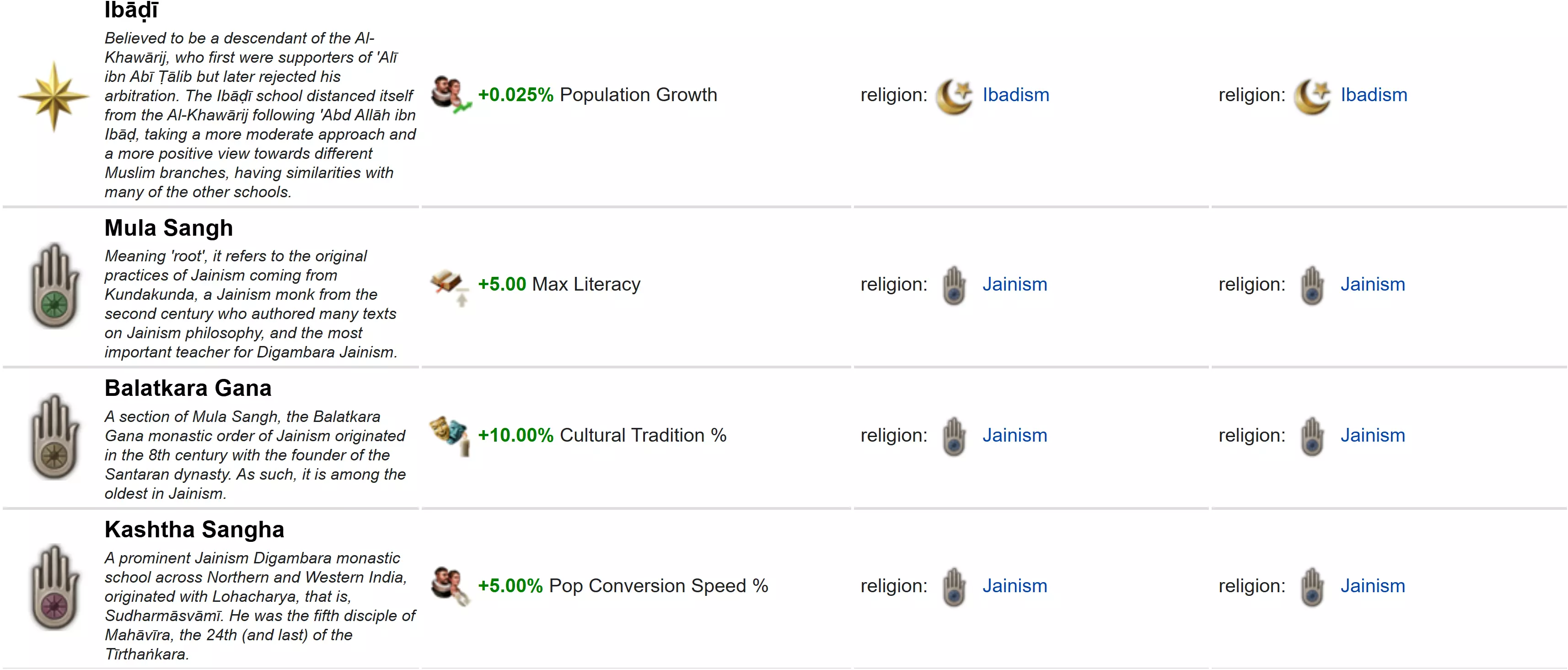The width and height of the screenshot is (1568, 670).
Task: Click second Jainism hand icon in Kashtha Sangha row
Action: pyautogui.click(x=1312, y=587)
